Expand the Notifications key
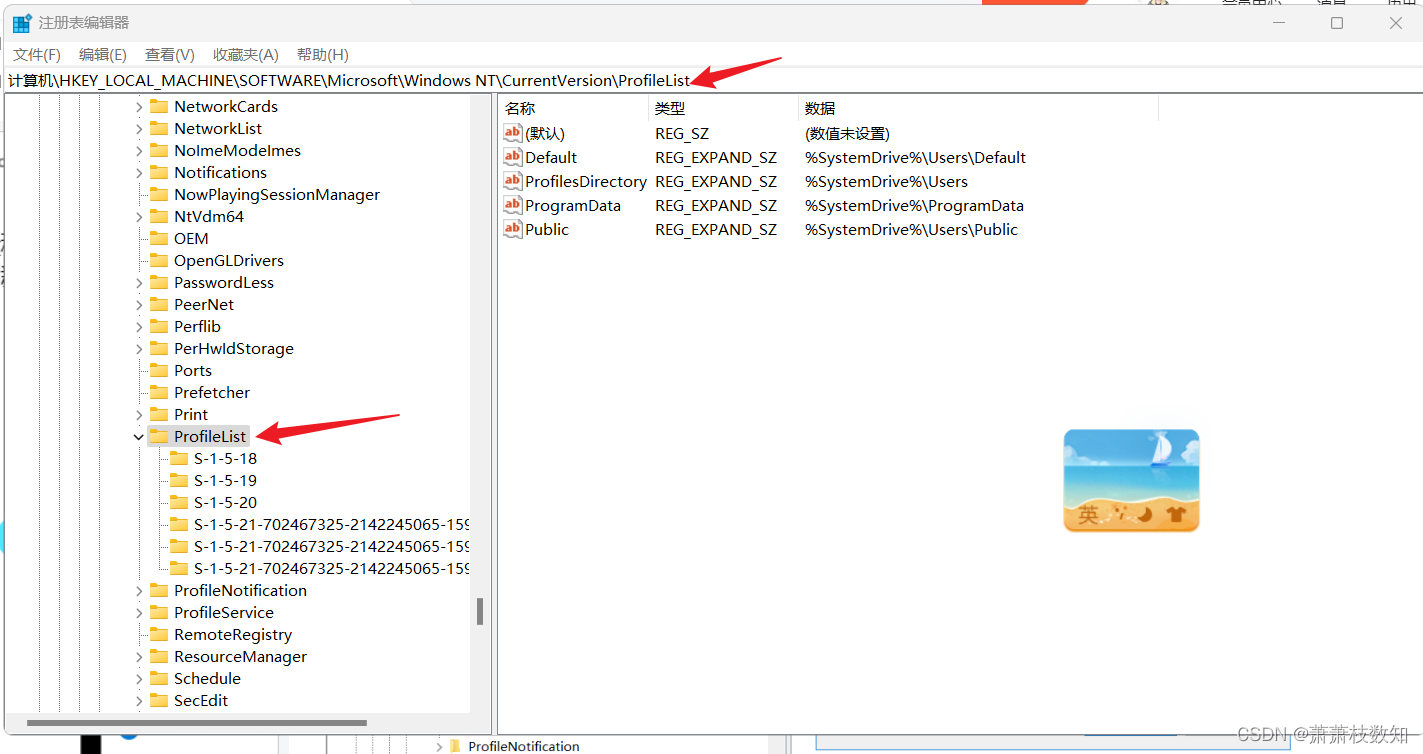 point(139,173)
